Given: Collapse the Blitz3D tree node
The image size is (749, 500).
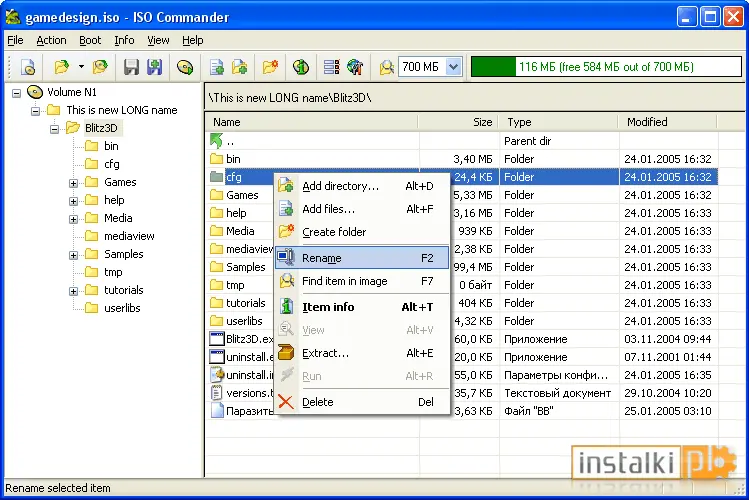Looking at the screenshot, I should point(54,129).
